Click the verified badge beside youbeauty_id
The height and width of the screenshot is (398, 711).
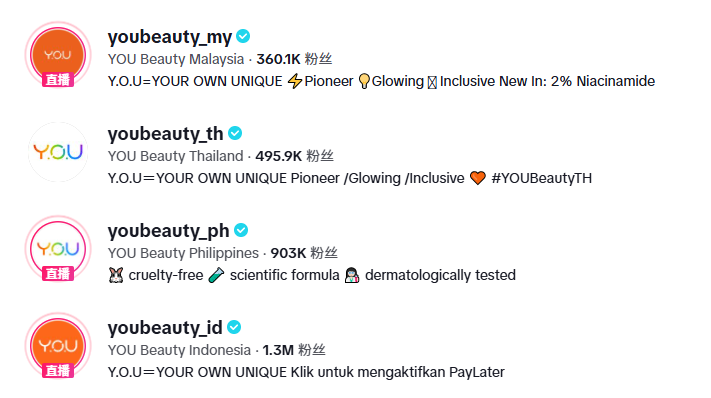(234, 327)
